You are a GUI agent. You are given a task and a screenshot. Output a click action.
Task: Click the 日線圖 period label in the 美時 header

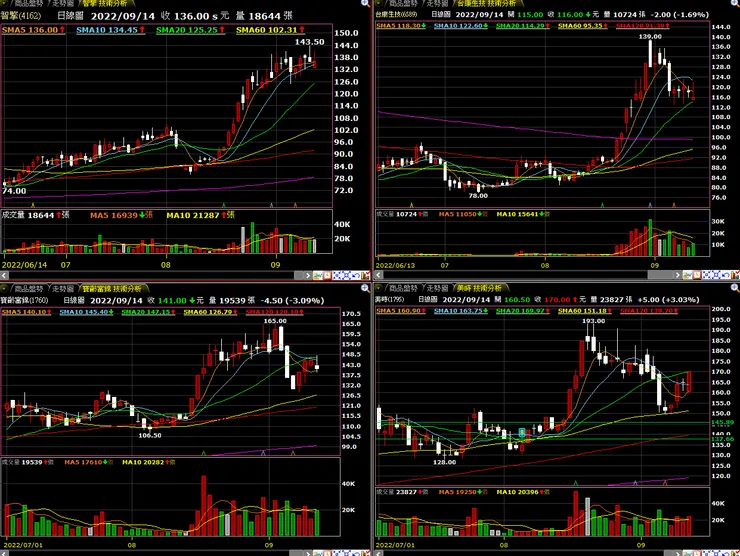click(x=428, y=299)
